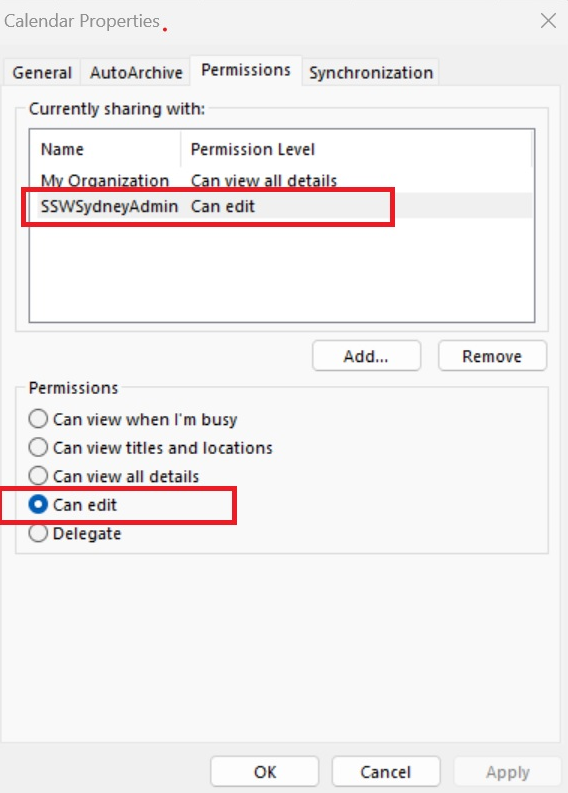
Task: Select Can view titles and locations option
Action: pyautogui.click(x=151, y=448)
